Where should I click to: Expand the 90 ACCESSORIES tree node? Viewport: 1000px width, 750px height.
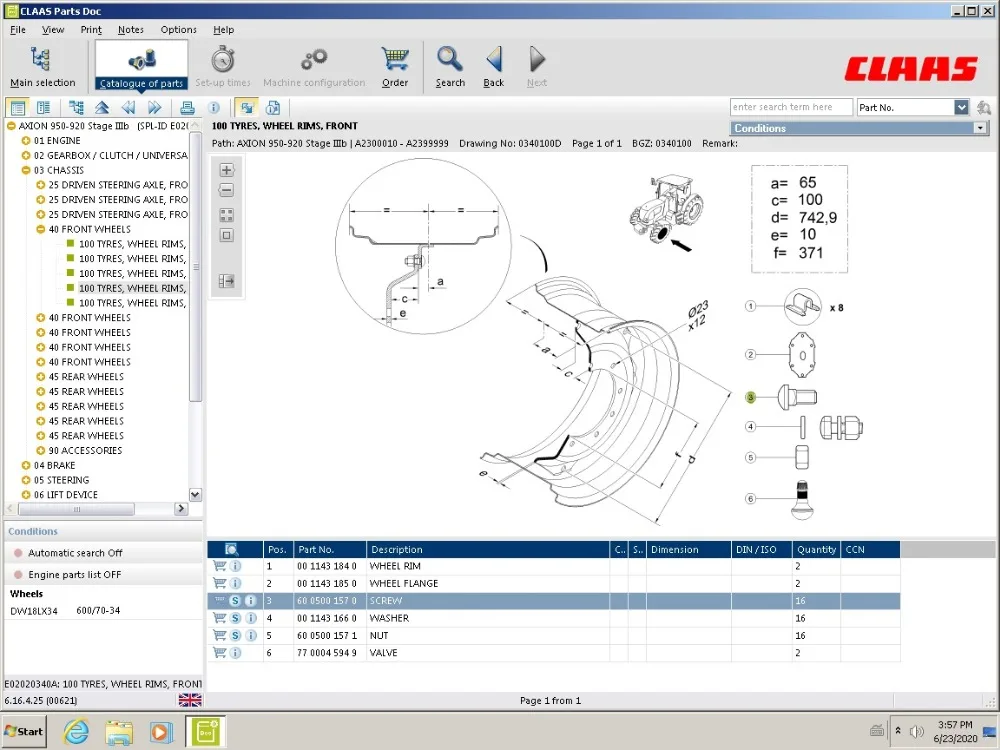point(40,450)
